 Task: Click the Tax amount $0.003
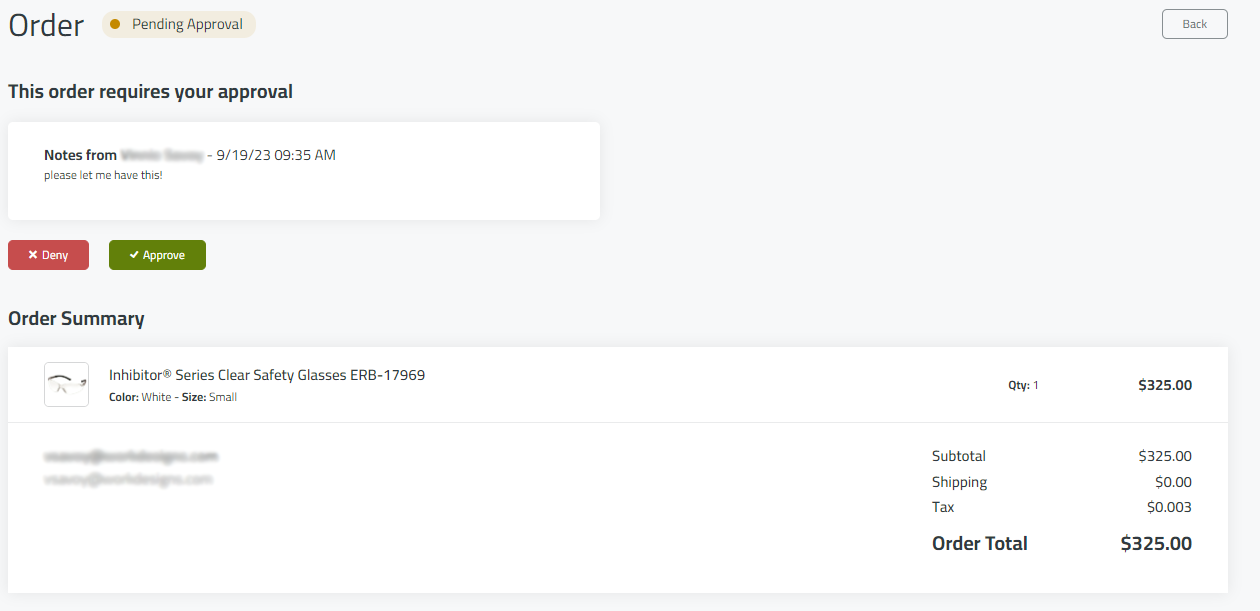pos(1168,507)
